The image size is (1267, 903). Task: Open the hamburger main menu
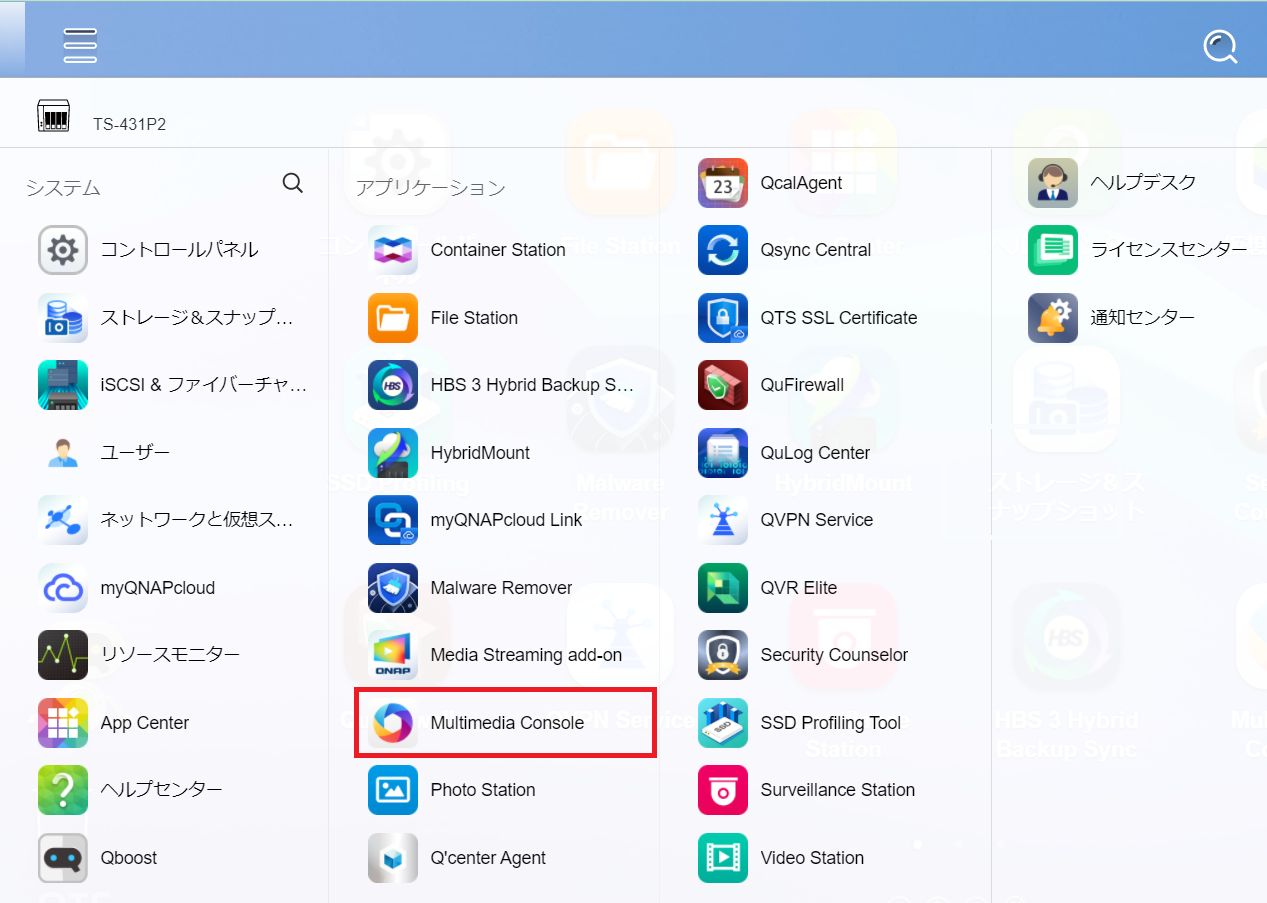[80, 45]
